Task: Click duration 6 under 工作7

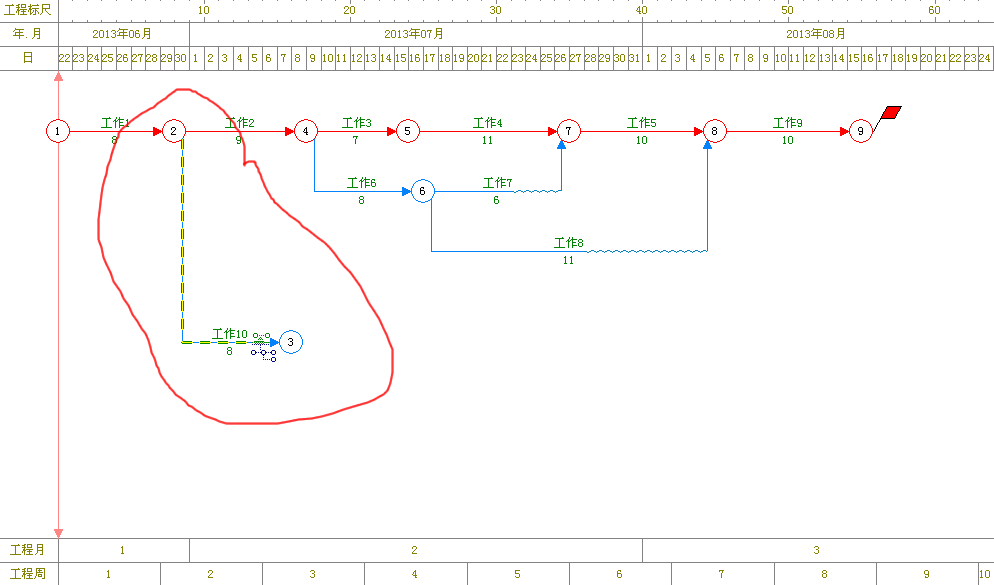Action: tap(496, 200)
